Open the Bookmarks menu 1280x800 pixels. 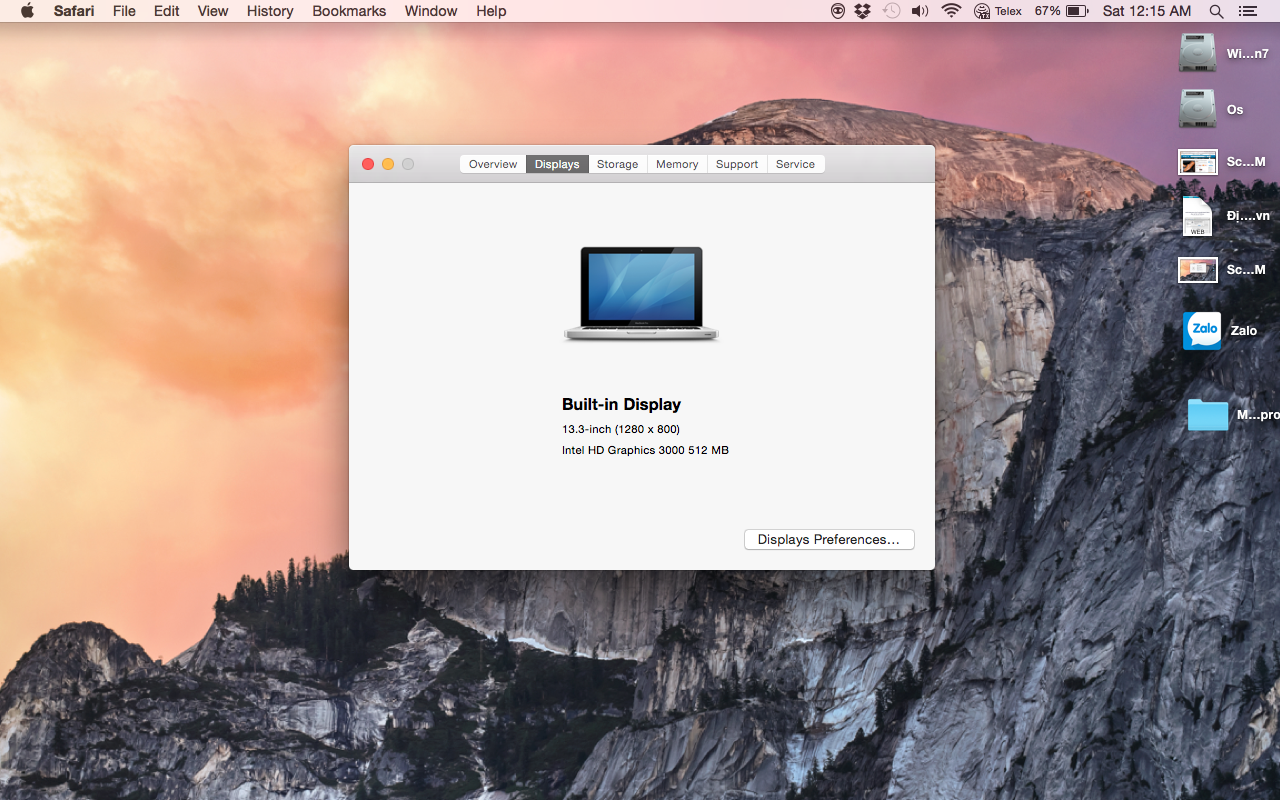point(349,11)
